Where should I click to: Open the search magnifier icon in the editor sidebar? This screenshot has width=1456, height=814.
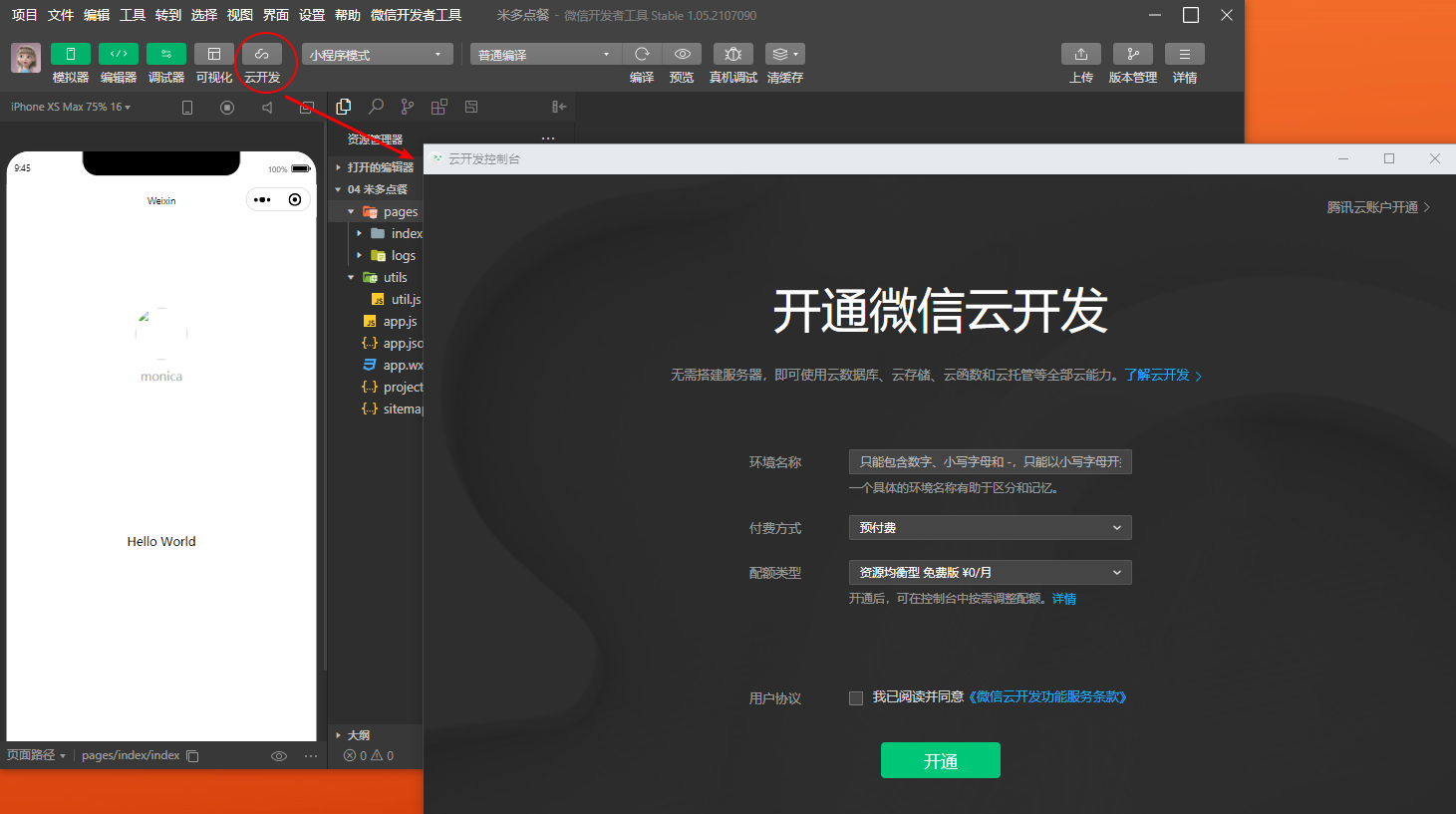(376, 107)
